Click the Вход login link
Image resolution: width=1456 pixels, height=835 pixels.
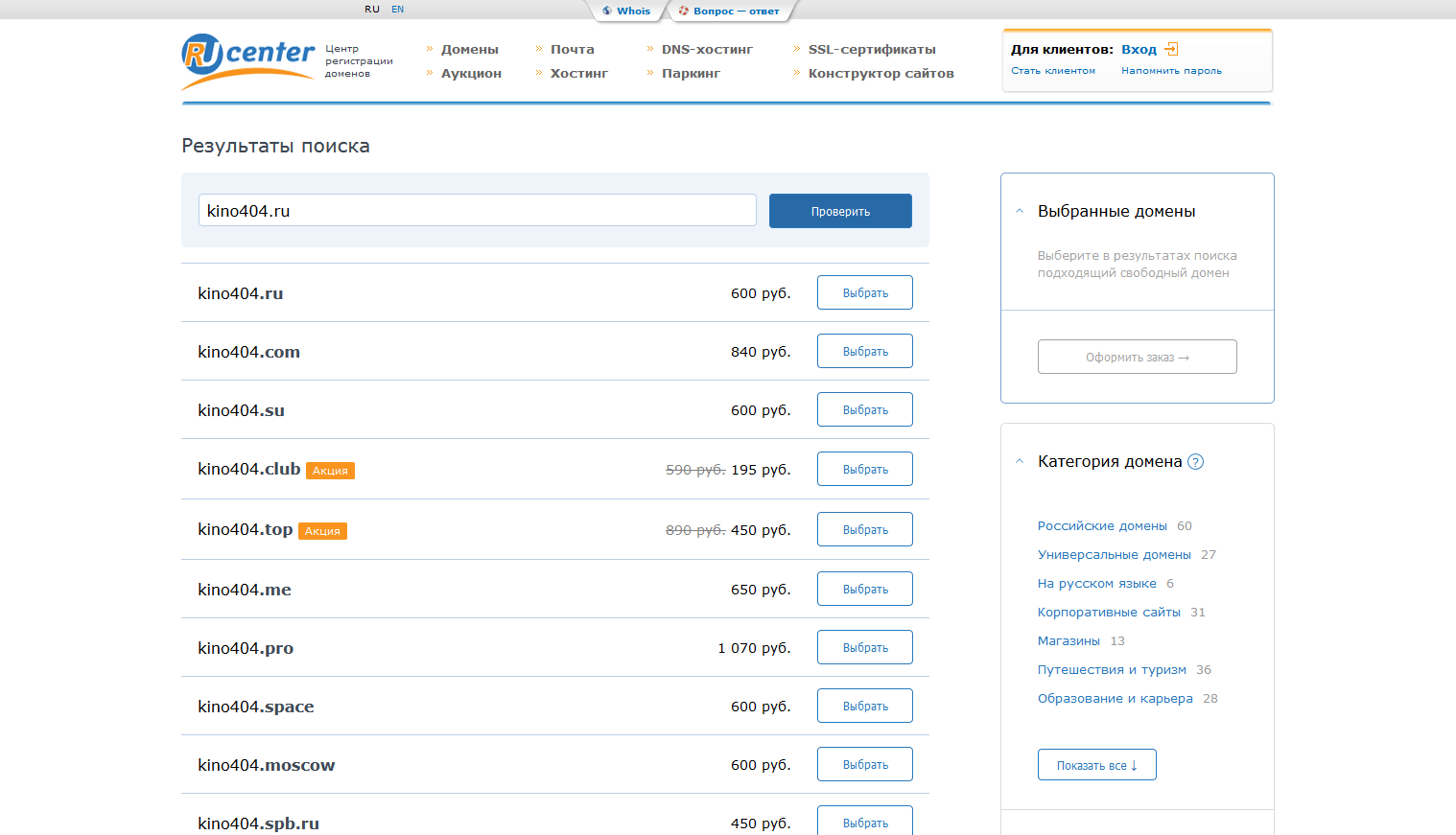(x=1139, y=49)
